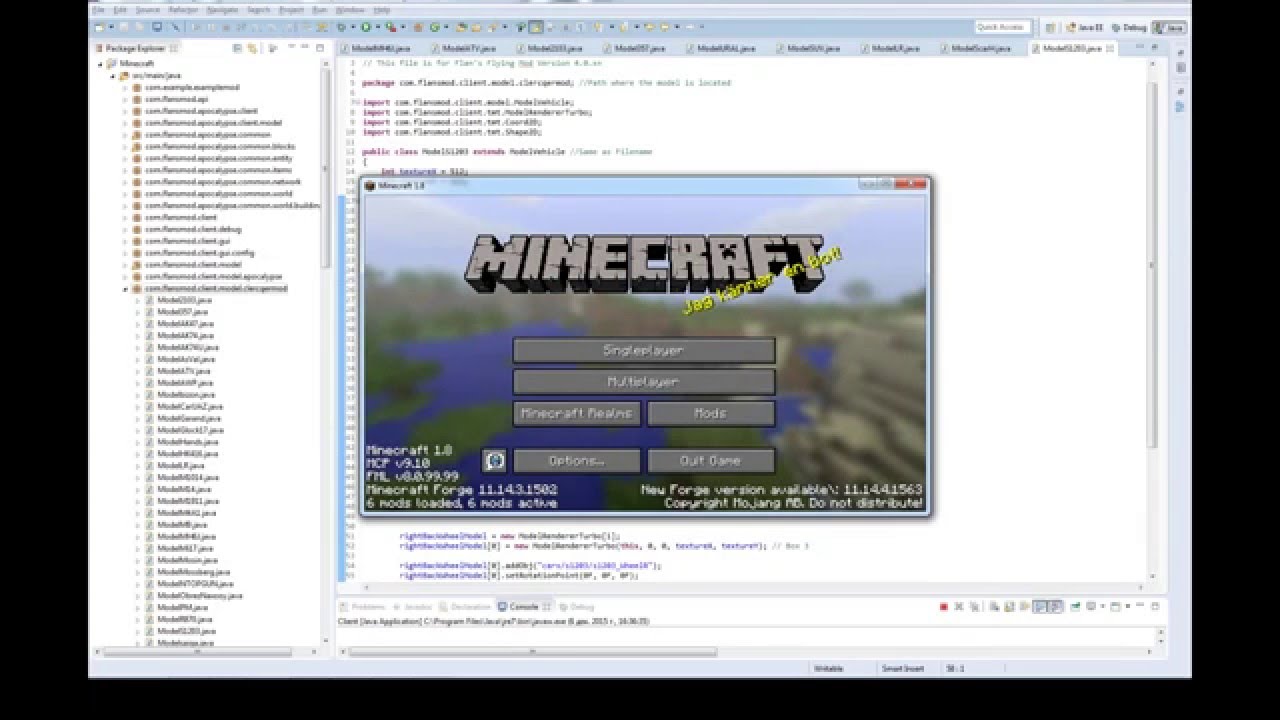Open the Refactor menu in Eclipse
The width and height of the screenshot is (1280, 720).
183,10
